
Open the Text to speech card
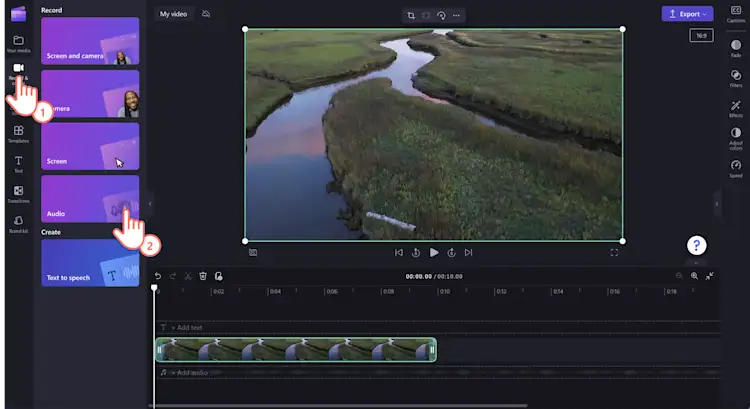click(90, 263)
